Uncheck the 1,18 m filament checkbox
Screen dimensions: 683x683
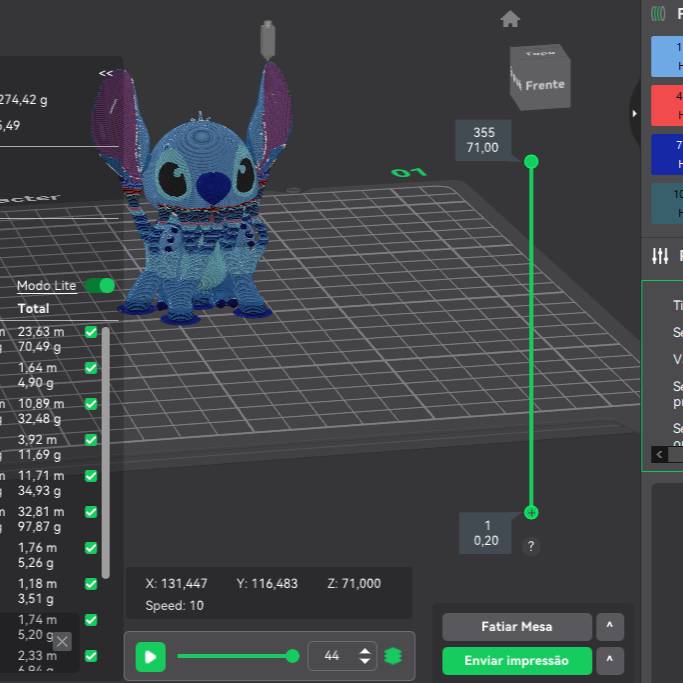pos(91,584)
